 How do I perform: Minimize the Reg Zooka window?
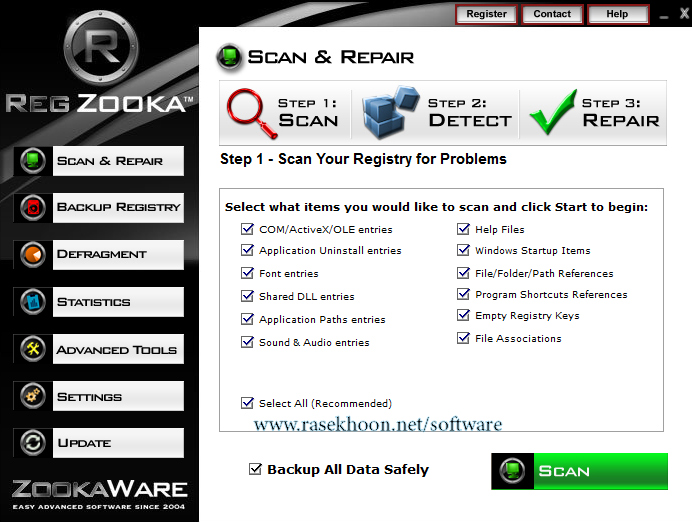664,15
